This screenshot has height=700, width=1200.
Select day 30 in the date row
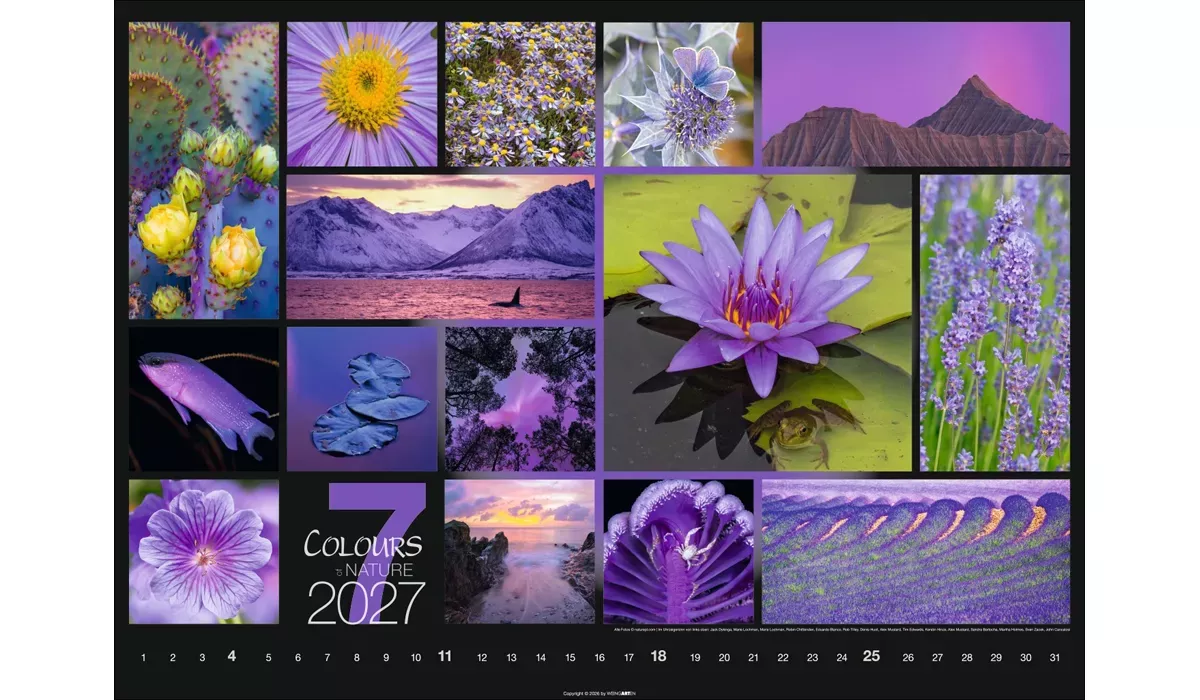[x=1026, y=658]
